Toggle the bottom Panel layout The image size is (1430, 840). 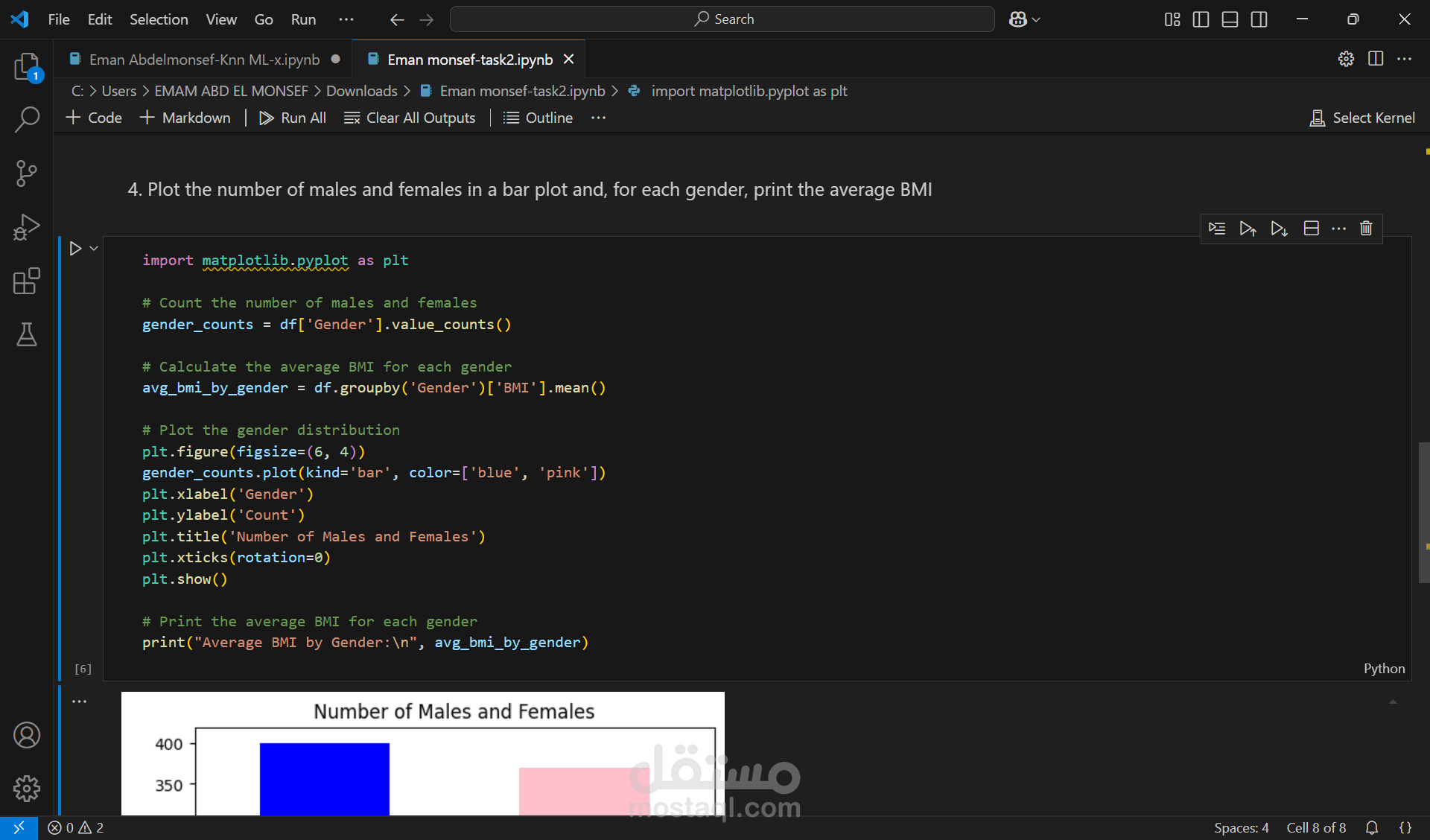pyautogui.click(x=1230, y=19)
